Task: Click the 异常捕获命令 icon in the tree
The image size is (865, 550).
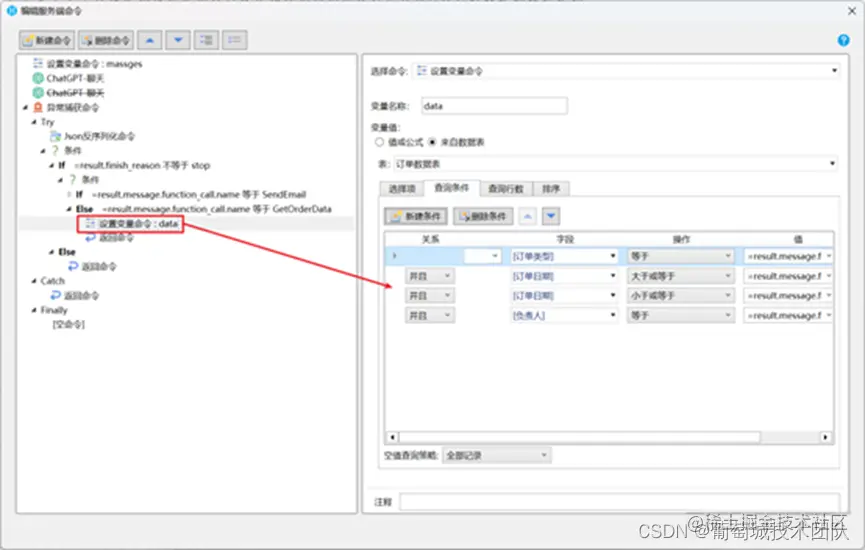Action: tap(38, 107)
